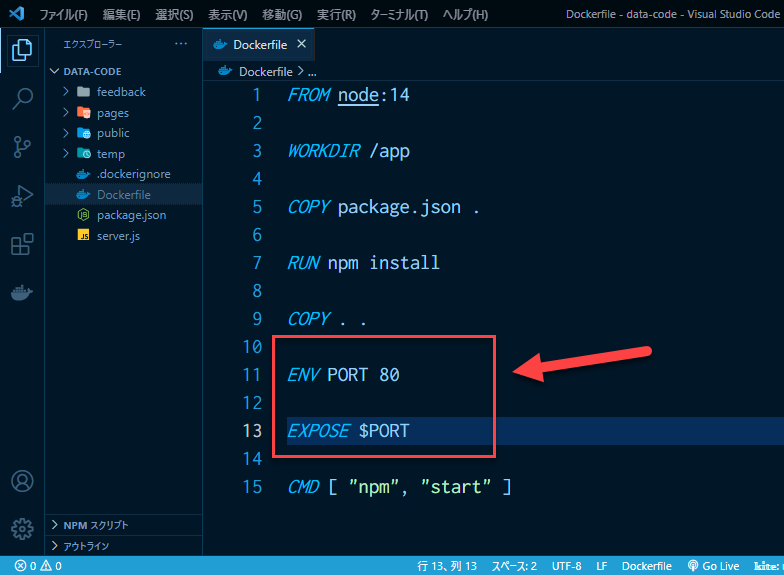784x575 pixels.
Task: Click the COPY package.json line
Action: (383, 206)
